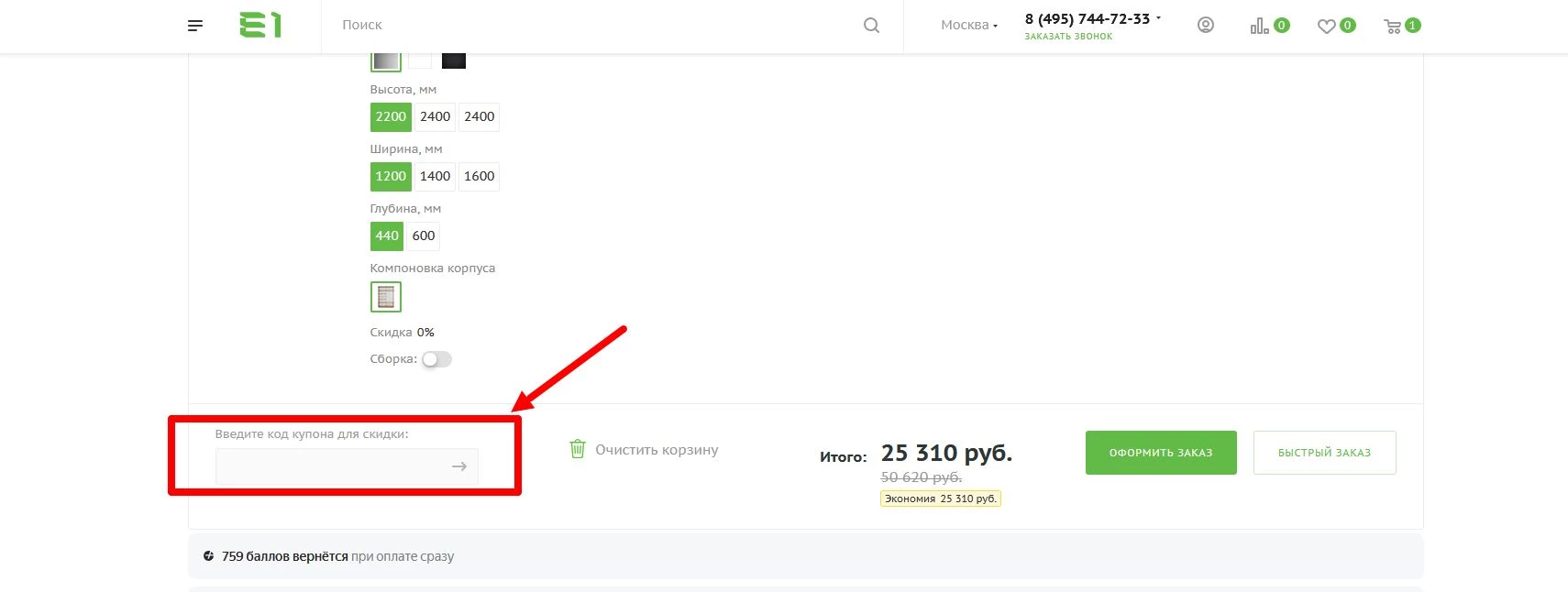Open the shopping cart icon
Screen dimensions: 1568x592
pyautogui.click(x=1393, y=27)
